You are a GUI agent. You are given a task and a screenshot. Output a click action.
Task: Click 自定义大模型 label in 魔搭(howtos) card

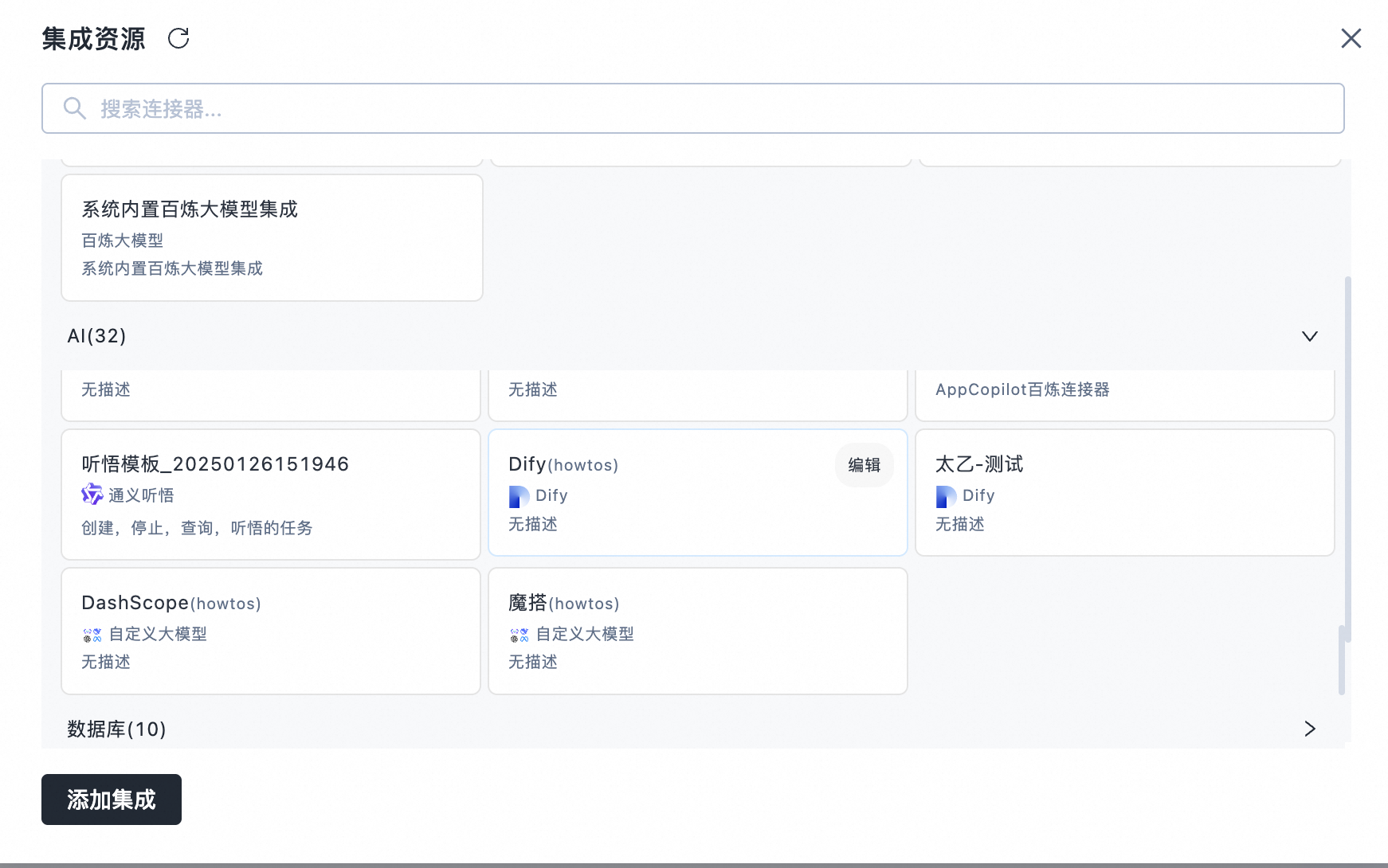pyautogui.click(x=585, y=634)
